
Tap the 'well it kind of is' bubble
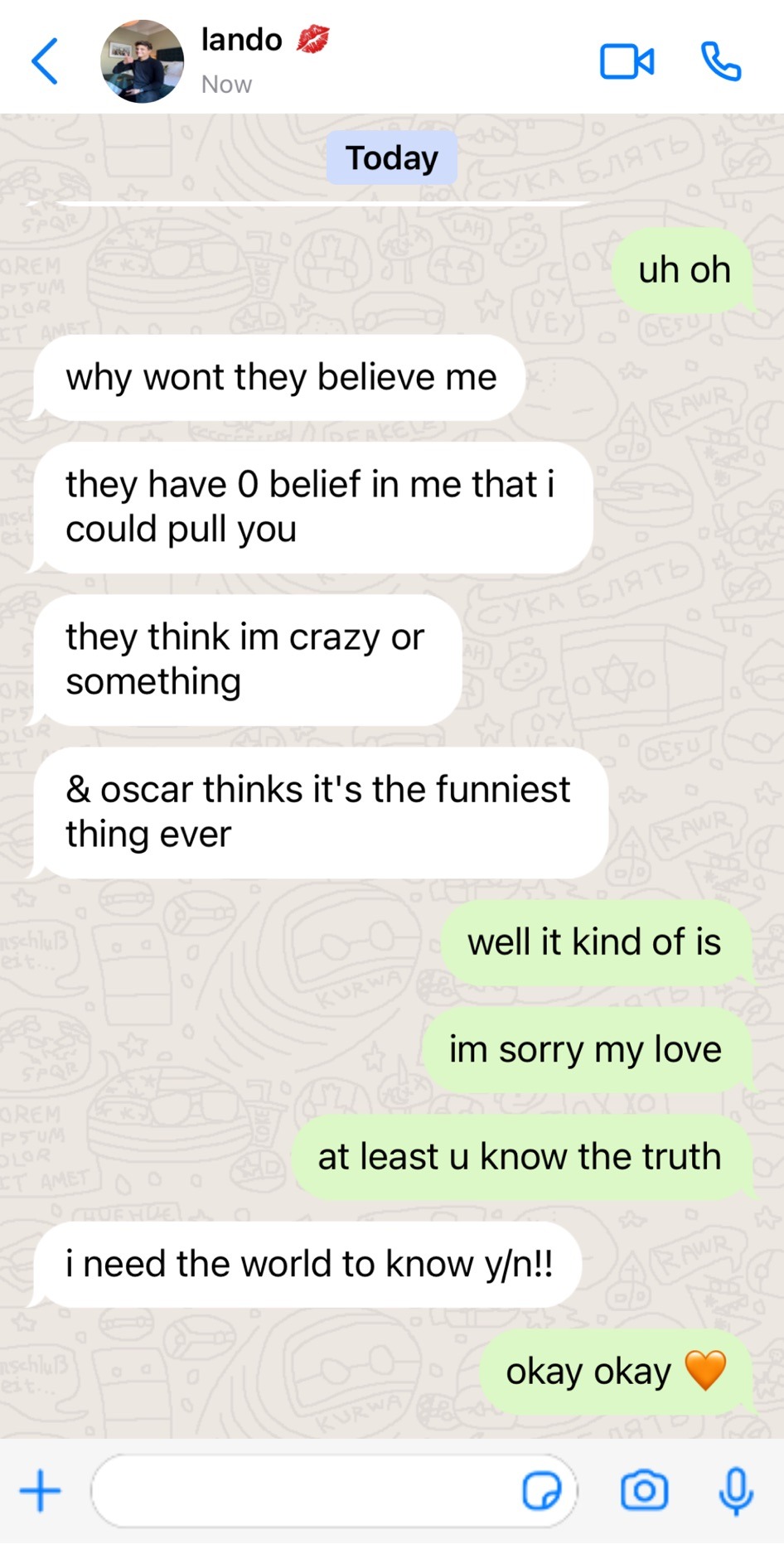[595, 942]
